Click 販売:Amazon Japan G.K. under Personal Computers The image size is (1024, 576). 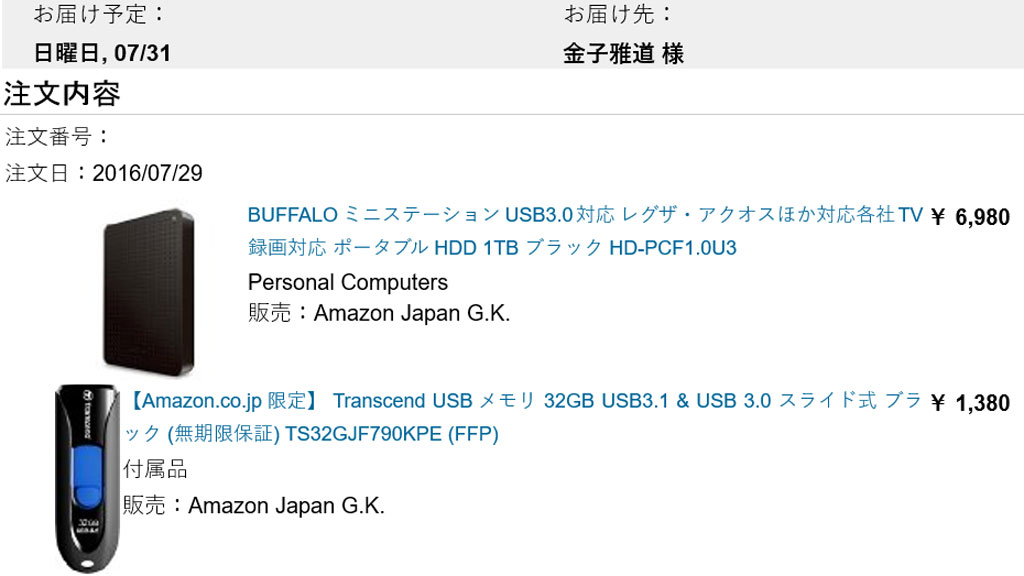379,313
